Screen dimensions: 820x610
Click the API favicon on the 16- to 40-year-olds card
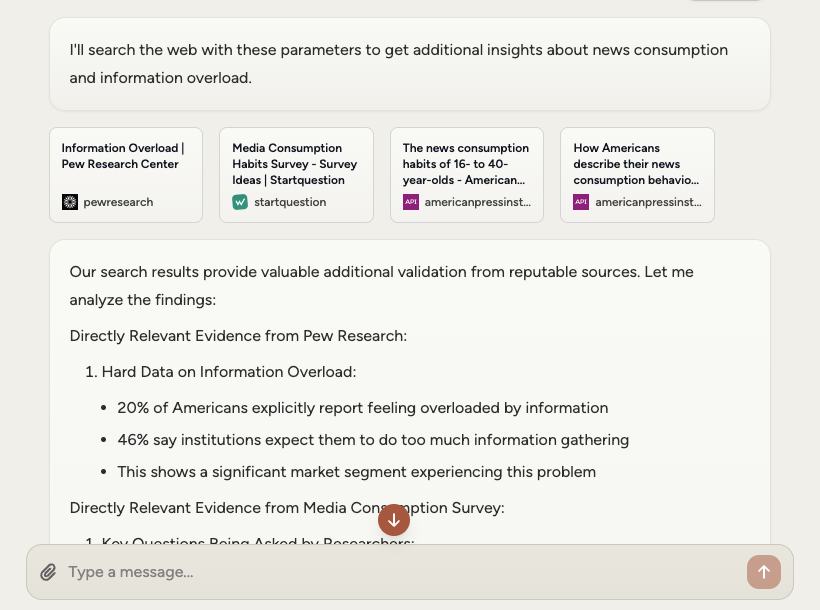[410, 202]
